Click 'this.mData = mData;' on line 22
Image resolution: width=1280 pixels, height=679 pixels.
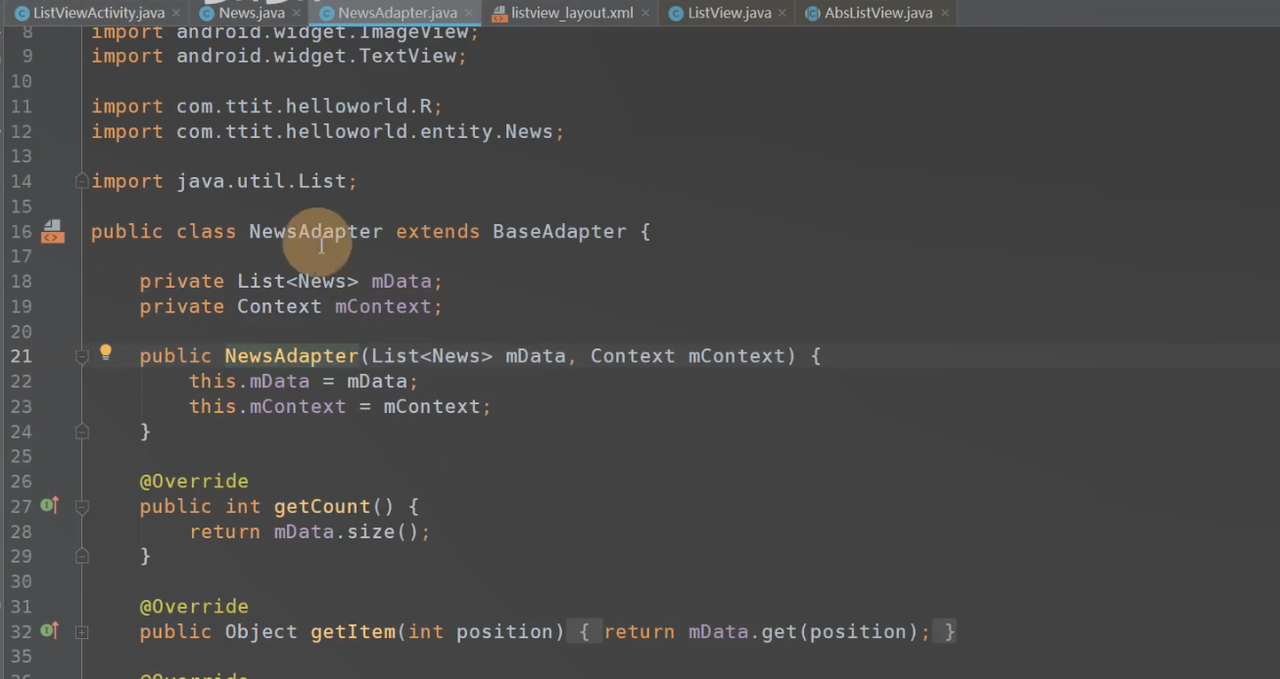point(304,381)
